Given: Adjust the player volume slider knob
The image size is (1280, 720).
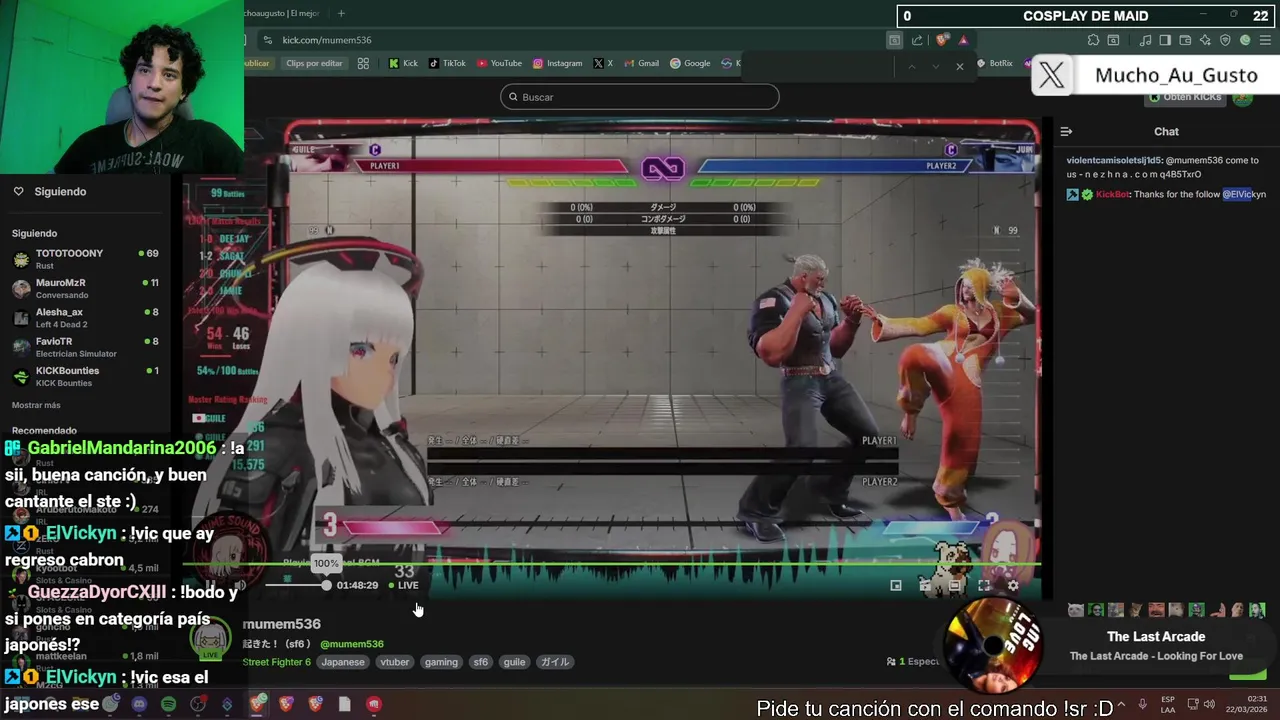Looking at the screenshot, I should click(x=326, y=585).
